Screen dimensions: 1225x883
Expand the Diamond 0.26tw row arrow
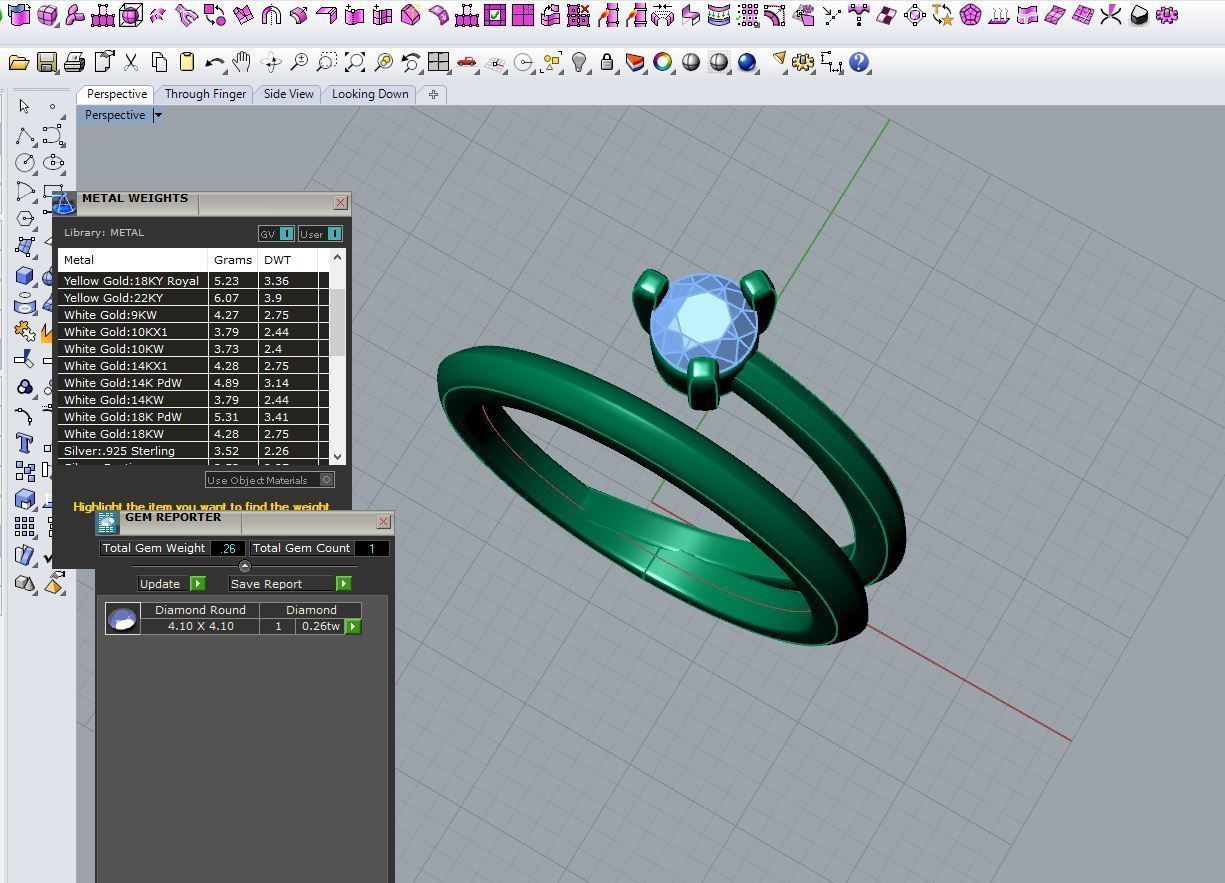(x=353, y=626)
